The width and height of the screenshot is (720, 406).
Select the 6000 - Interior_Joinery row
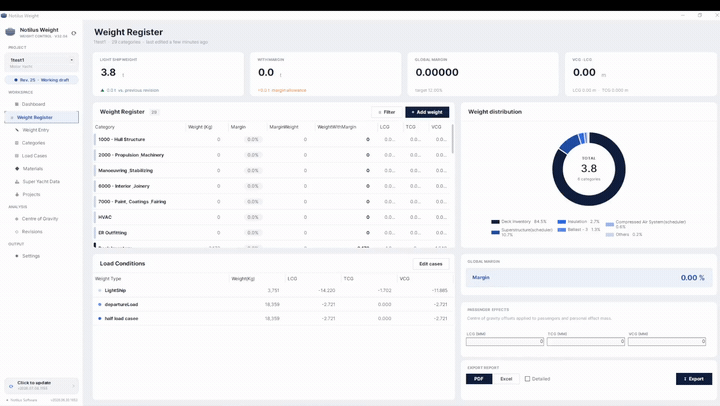(272, 186)
